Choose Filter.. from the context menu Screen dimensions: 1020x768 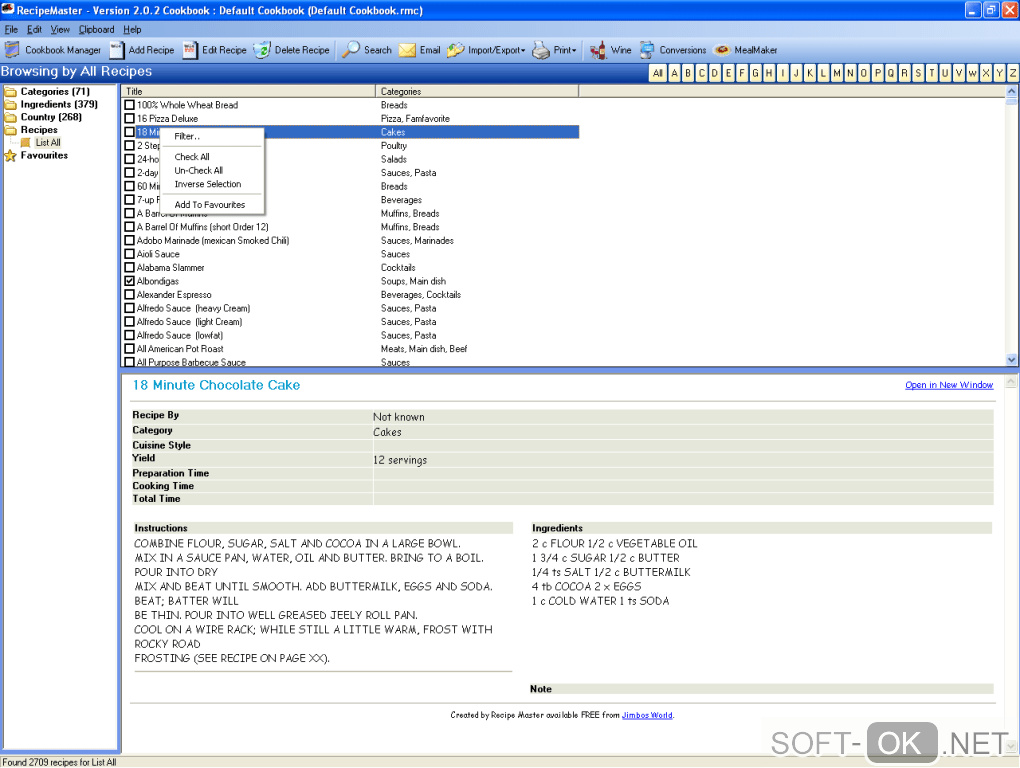pyautogui.click(x=212, y=137)
